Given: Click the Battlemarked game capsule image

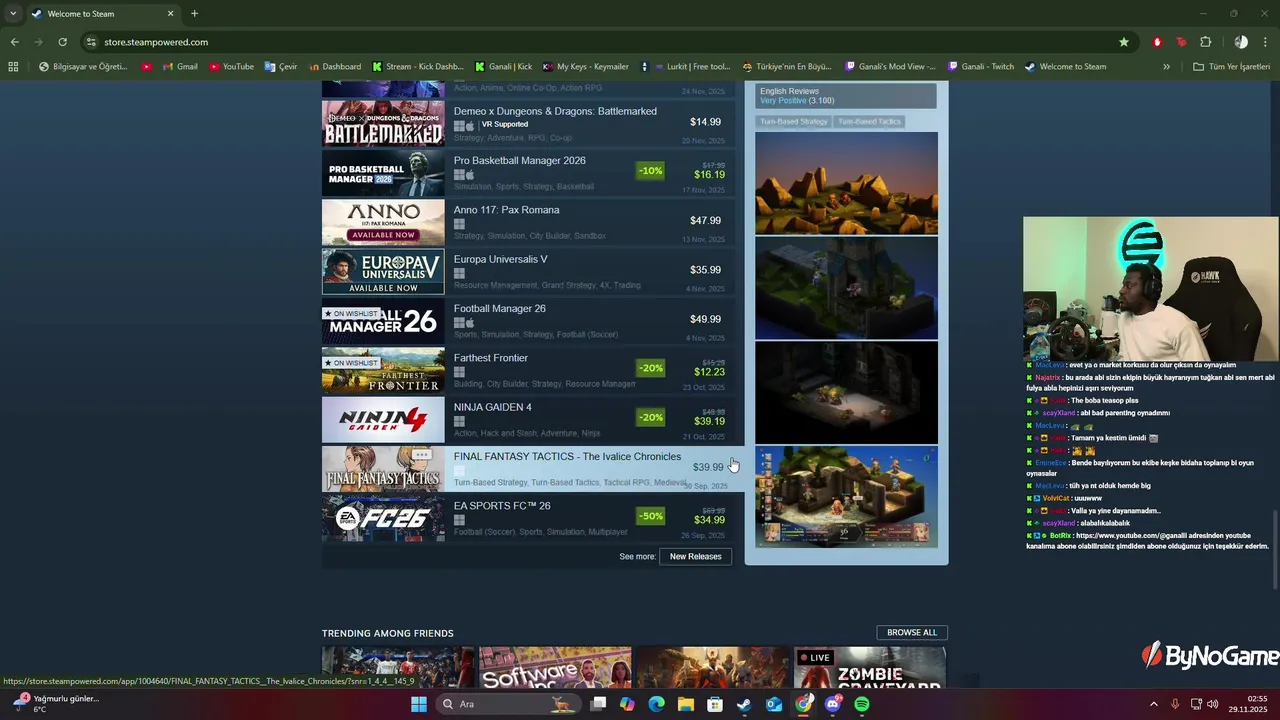Looking at the screenshot, I should coord(383,123).
